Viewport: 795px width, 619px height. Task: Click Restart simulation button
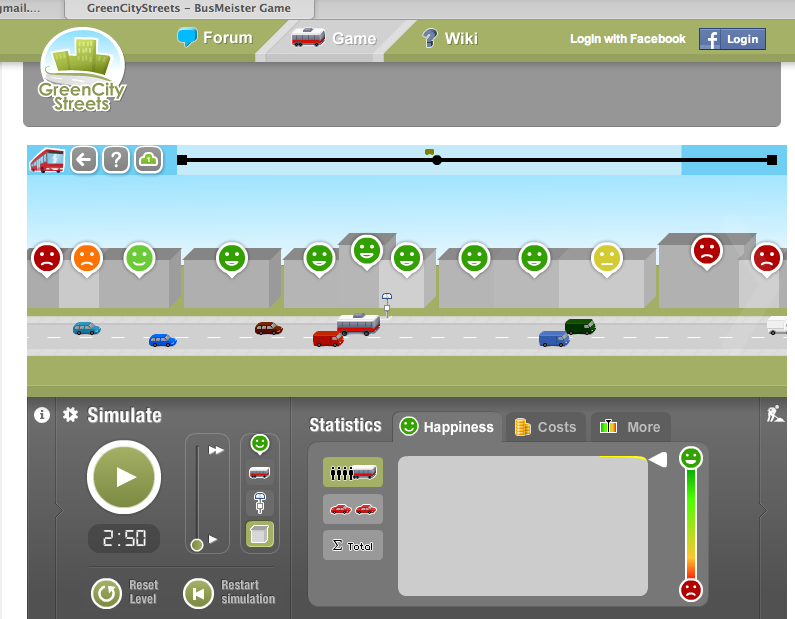tap(229, 592)
